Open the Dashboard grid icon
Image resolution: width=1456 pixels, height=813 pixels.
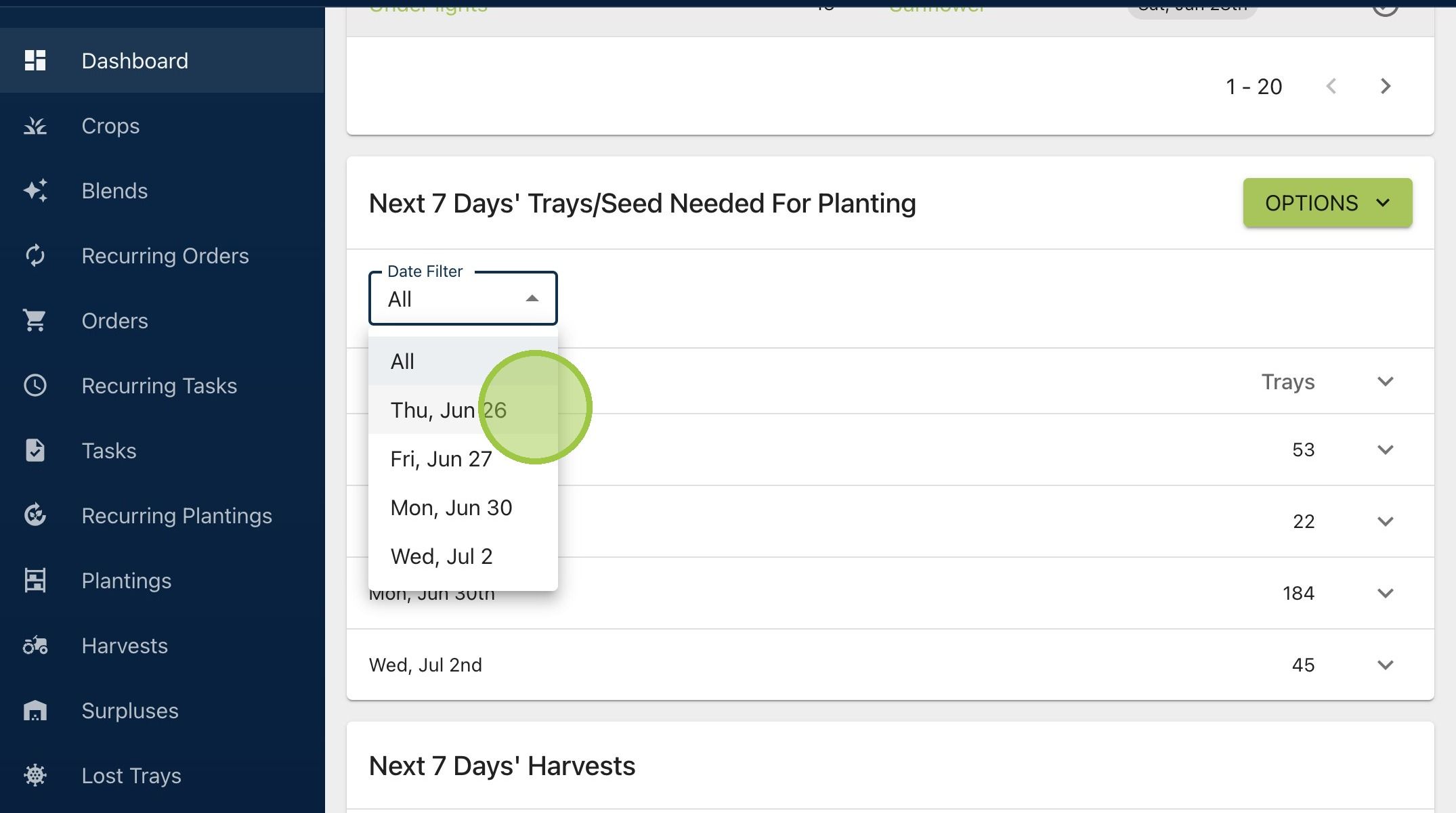click(x=35, y=60)
